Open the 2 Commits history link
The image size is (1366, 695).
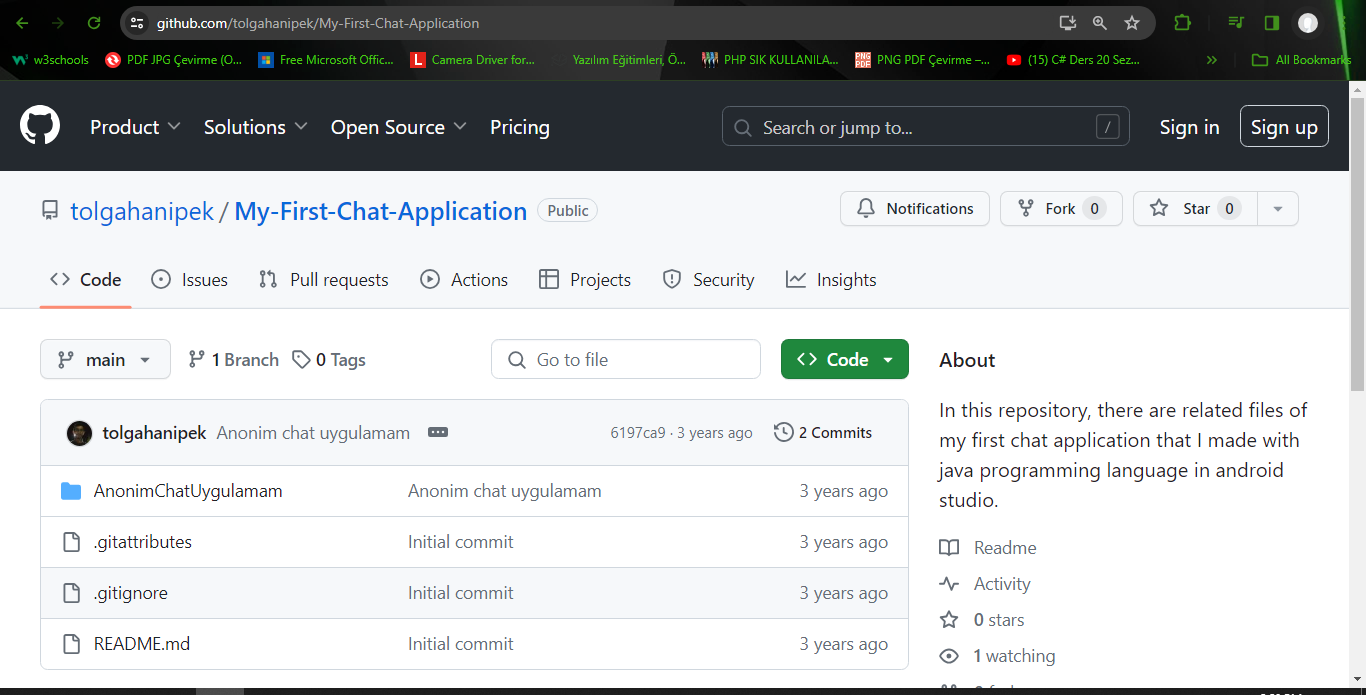click(x=823, y=433)
